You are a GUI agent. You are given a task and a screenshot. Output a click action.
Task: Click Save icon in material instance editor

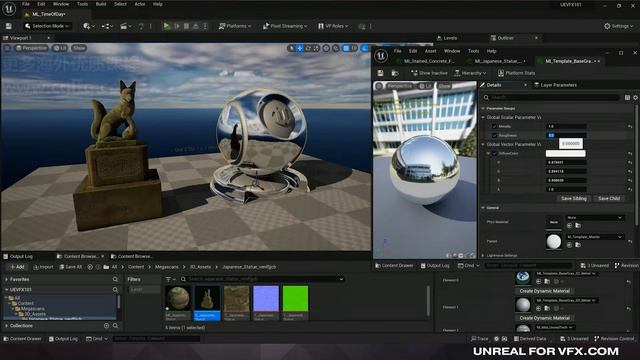click(x=380, y=73)
